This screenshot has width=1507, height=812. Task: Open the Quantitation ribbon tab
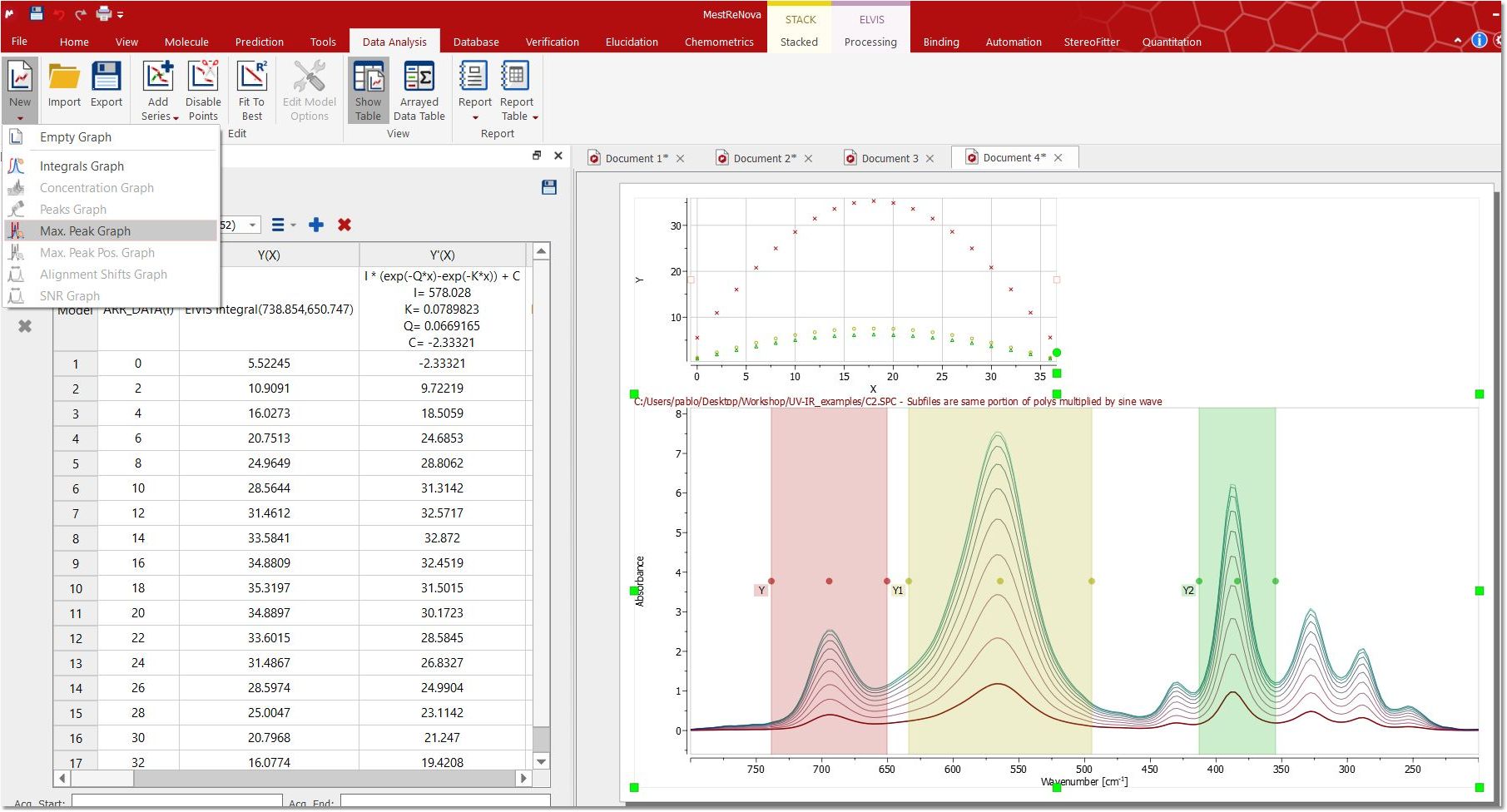point(1172,42)
